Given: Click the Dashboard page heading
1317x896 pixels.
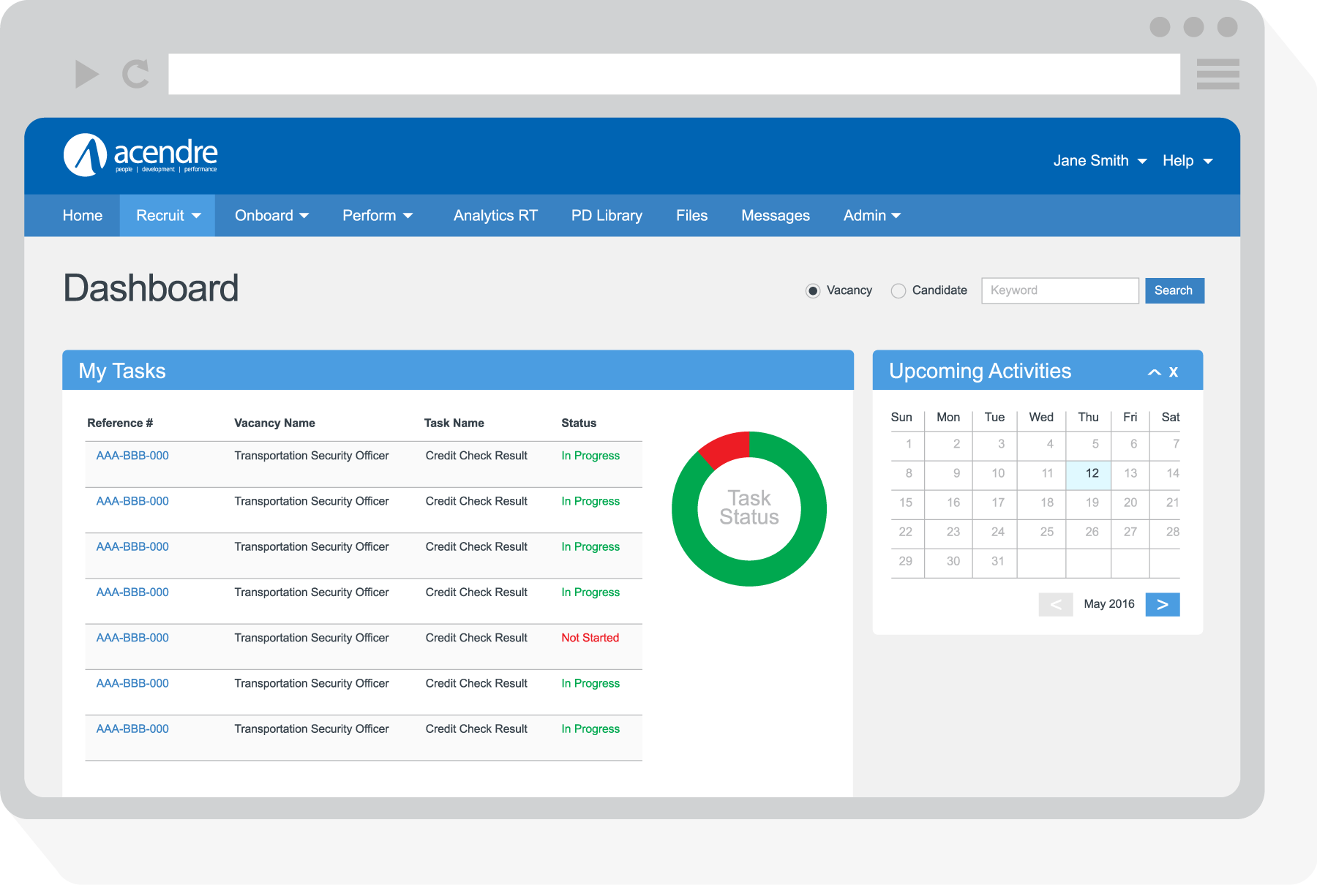Looking at the screenshot, I should tap(151, 288).
